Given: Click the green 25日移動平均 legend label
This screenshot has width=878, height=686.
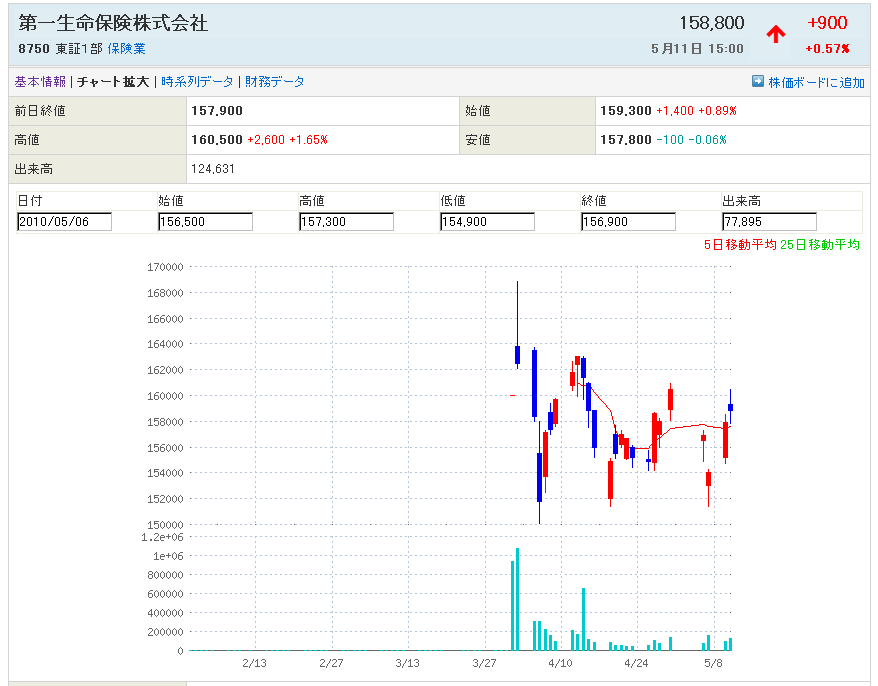Looking at the screenshot, I should pos(820,245).
